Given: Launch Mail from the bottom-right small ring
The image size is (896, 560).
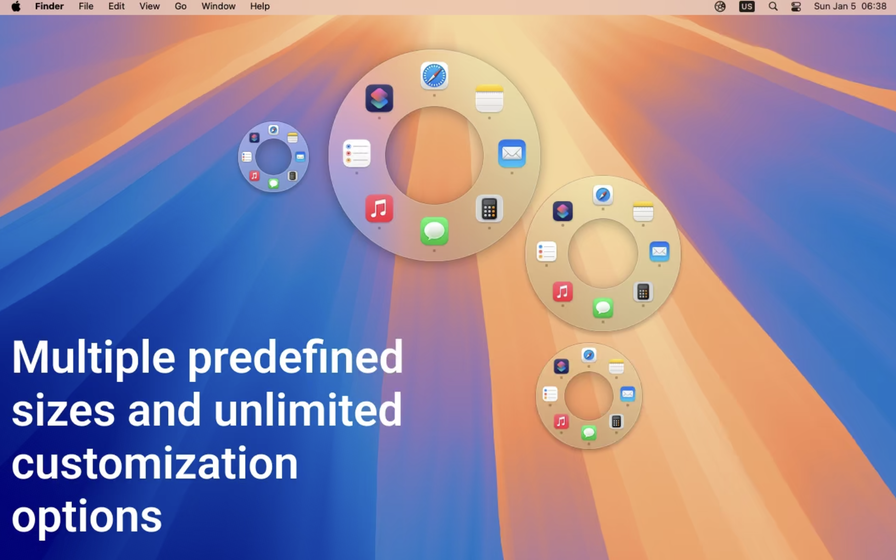Looking at the screenshot, I should (627, 394).
